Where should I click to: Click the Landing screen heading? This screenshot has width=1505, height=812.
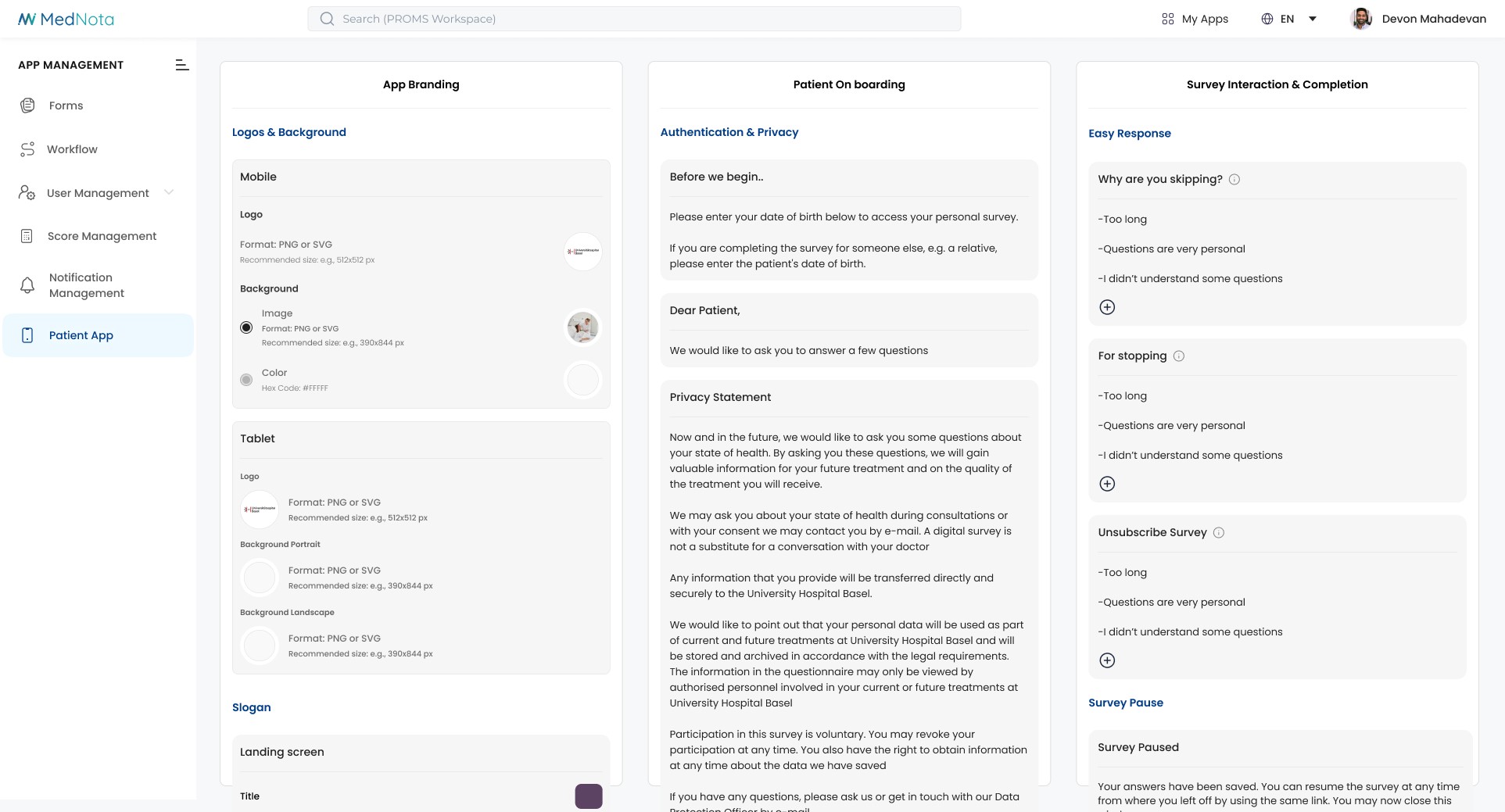click(x=282, y=752)
